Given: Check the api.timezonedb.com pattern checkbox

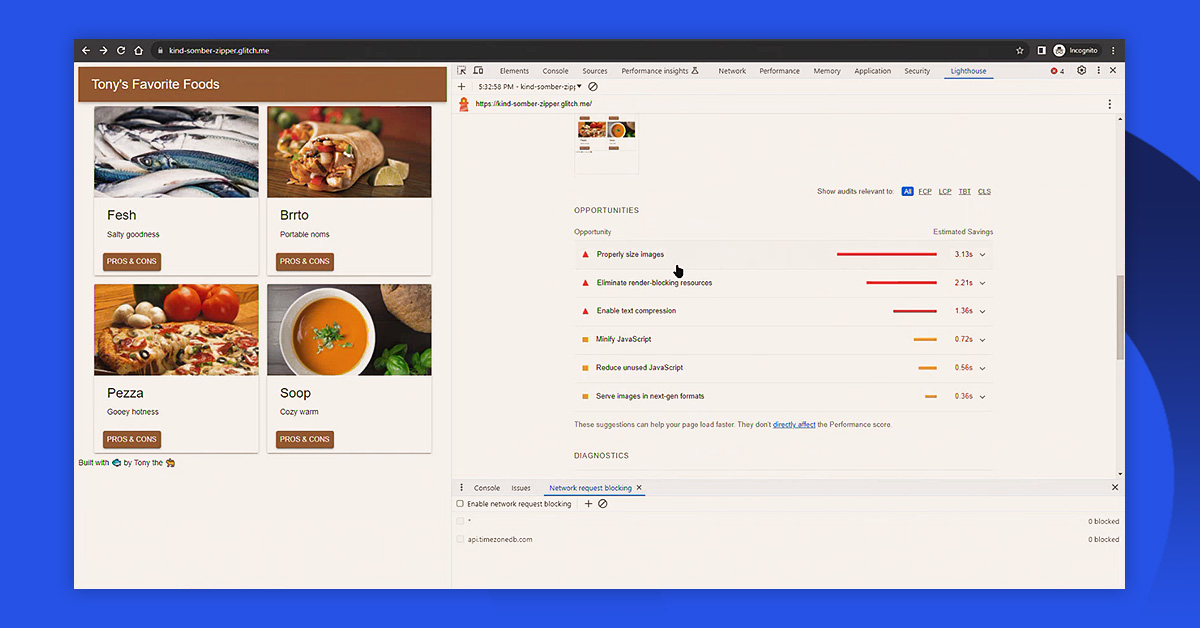Looking at the screenshot, I should coord(460,539).
